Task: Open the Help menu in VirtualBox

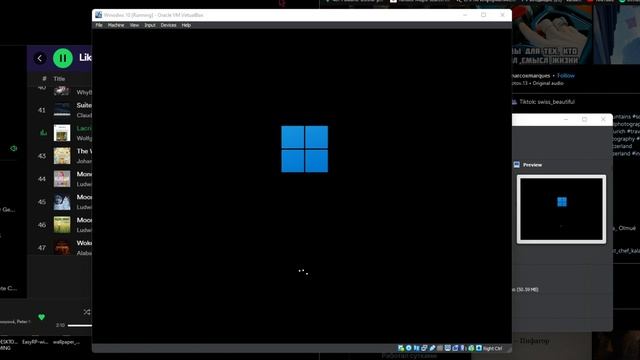Action: click(186, 25)
